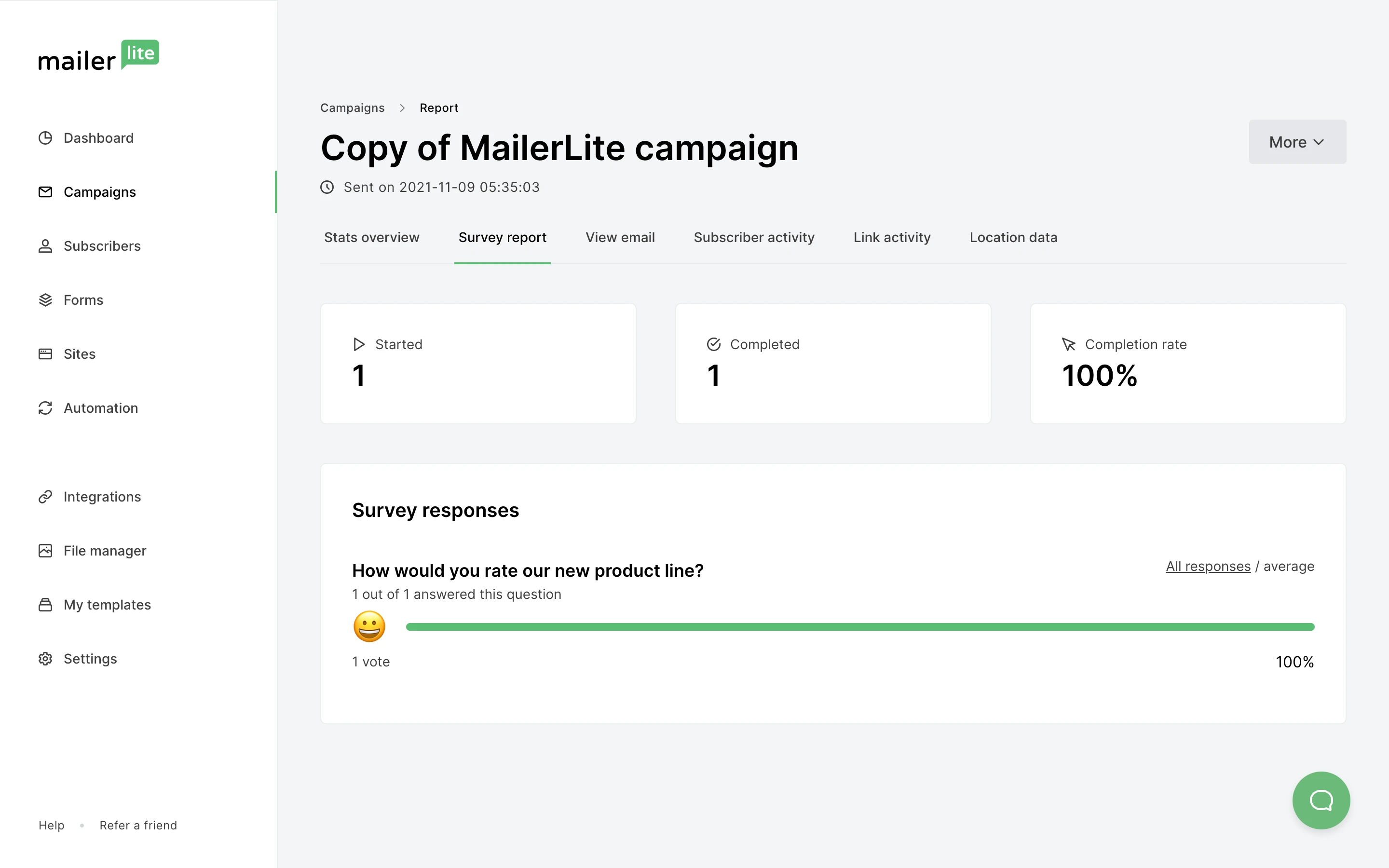Screen dimensions: 1389x868
Task: Open the Refer a friend link
Action: (138, 825)
